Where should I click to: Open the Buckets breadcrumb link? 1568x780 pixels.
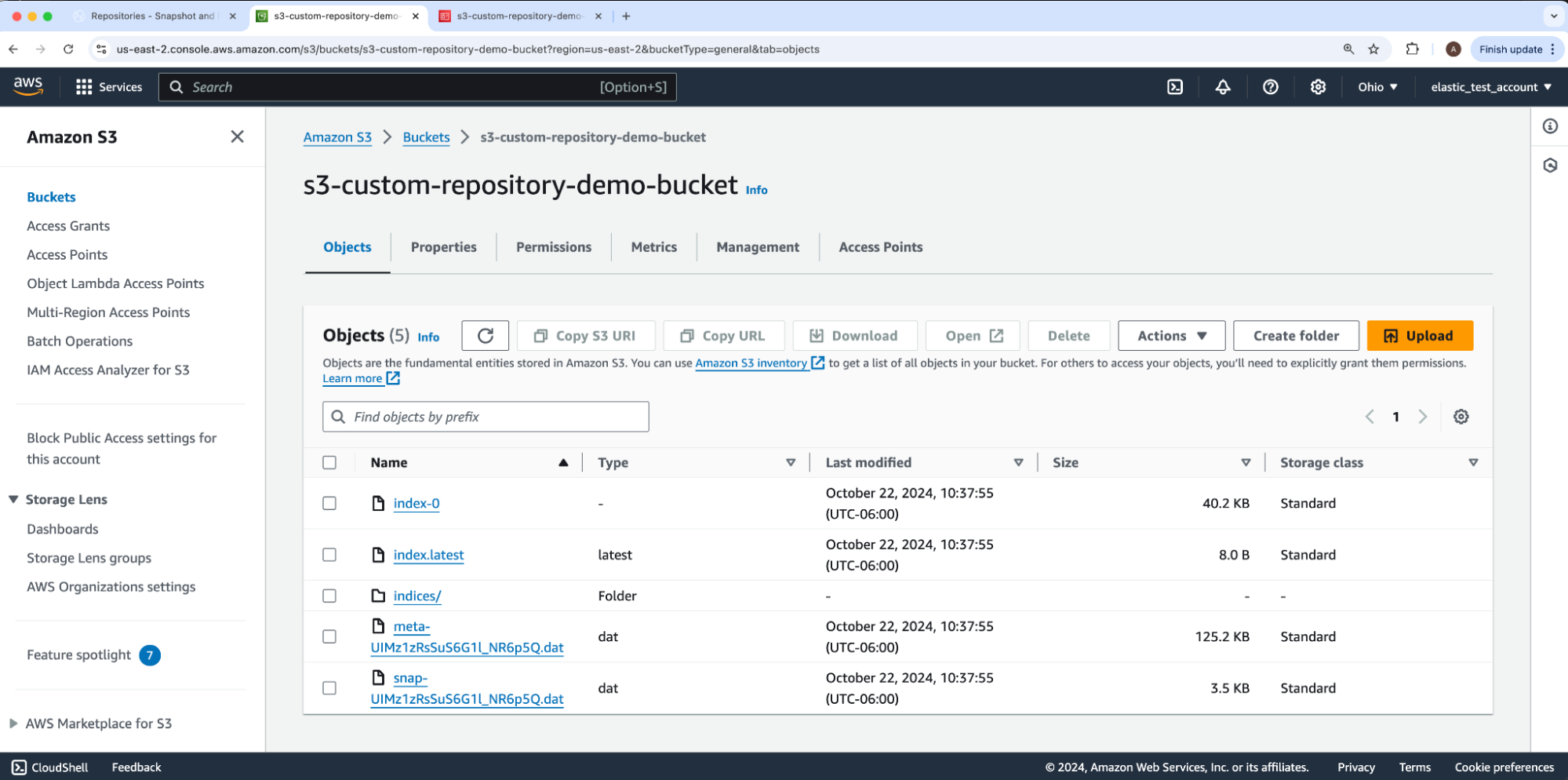click(426, 137)
